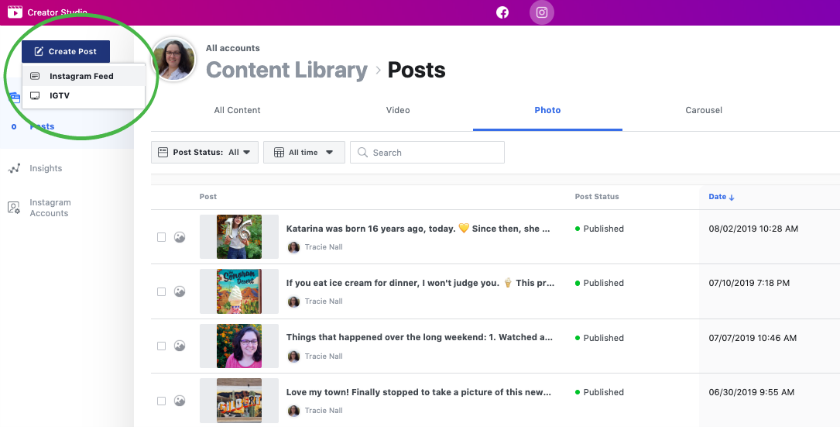The width and height of the screenshot is (840, 427).
Task: Click the Creator Studio logo icon
Action: click(15, 11)
